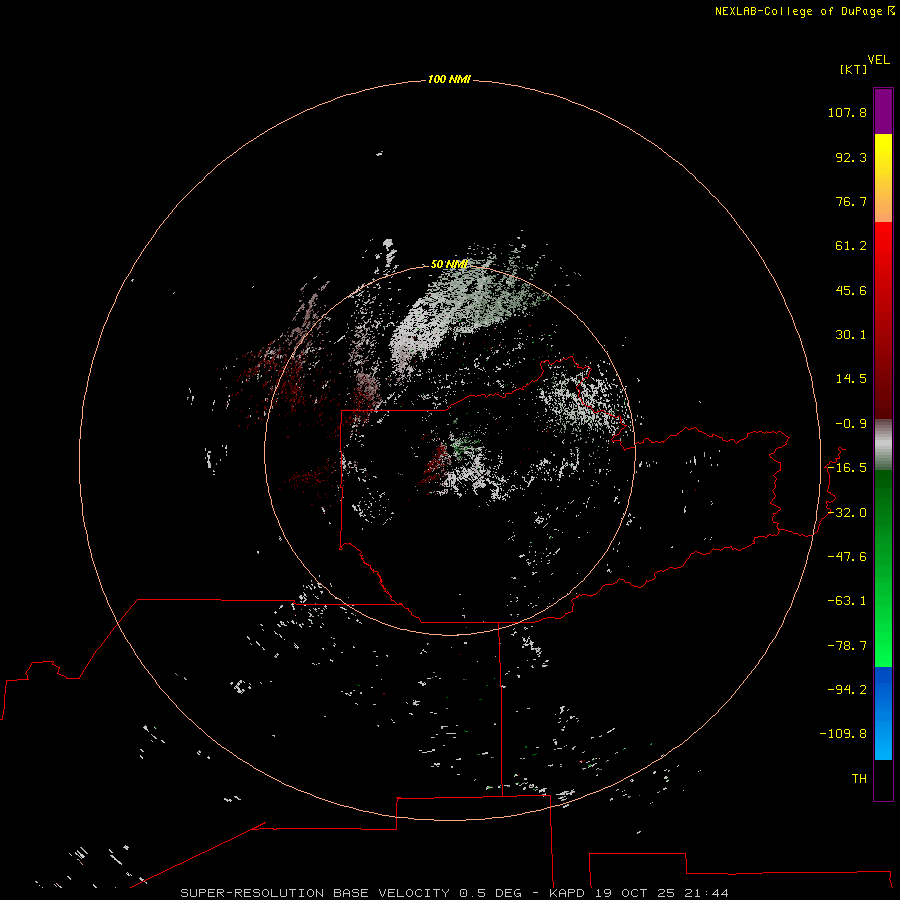Click the -32.0 legend value
This screenshot has width=900, height=900.
[847, 513]
